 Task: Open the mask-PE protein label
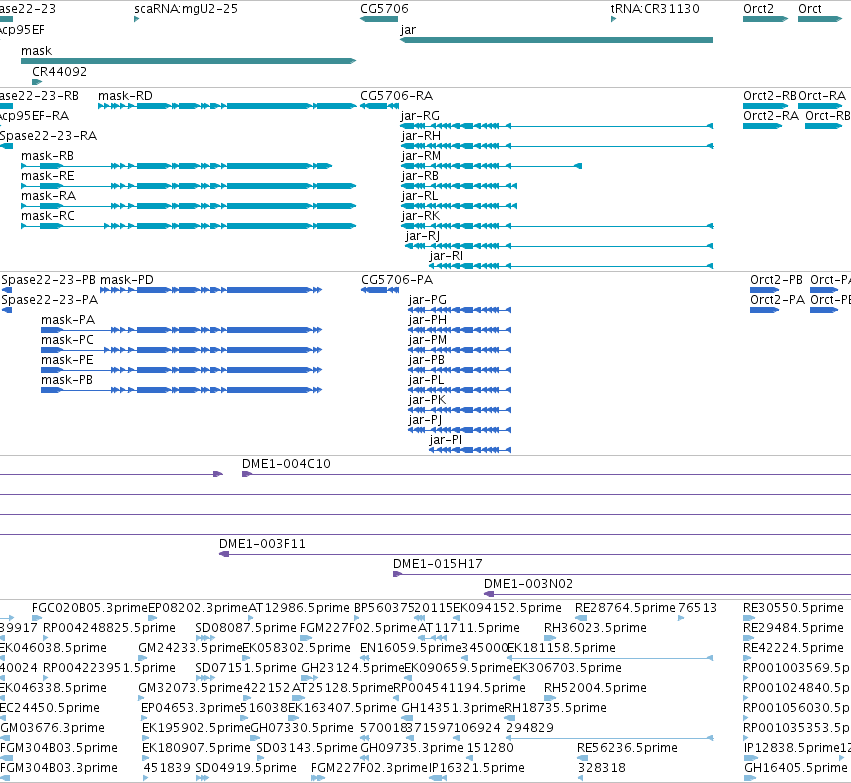coord(67,360)
